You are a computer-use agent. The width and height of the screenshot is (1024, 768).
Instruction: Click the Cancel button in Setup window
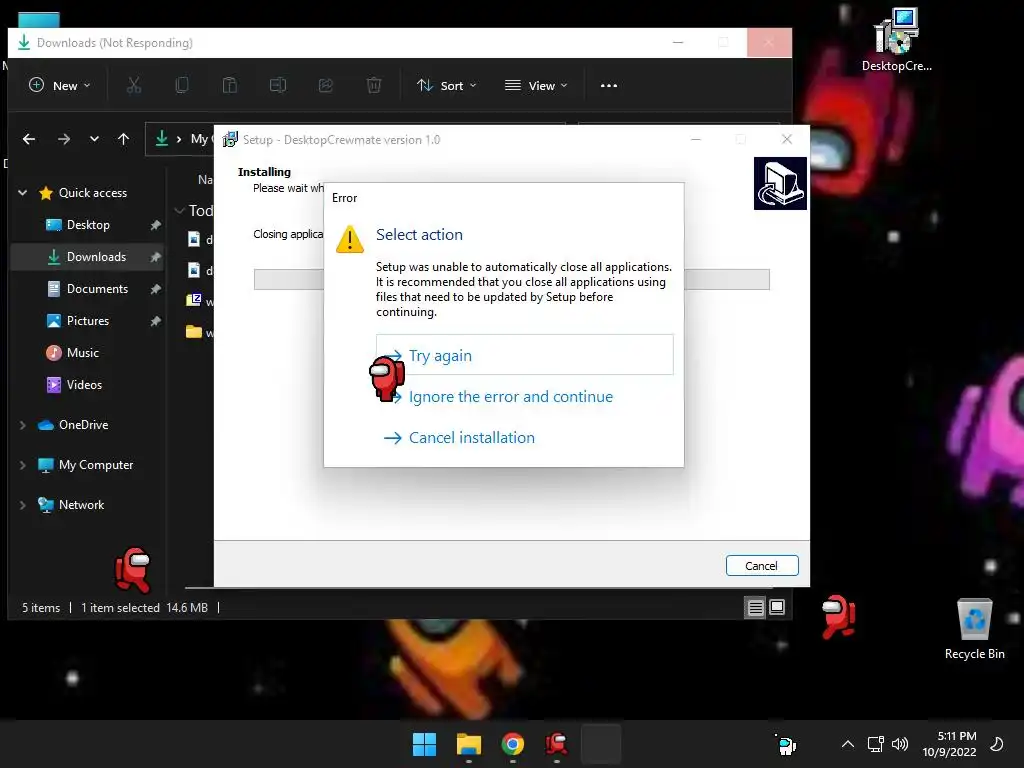point(761,566)
